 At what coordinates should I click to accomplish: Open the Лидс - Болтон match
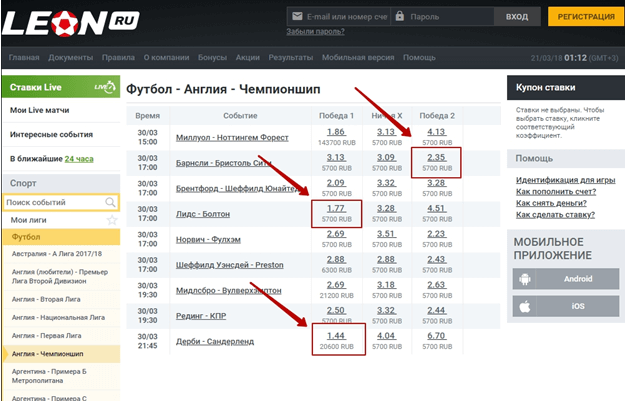203,214
